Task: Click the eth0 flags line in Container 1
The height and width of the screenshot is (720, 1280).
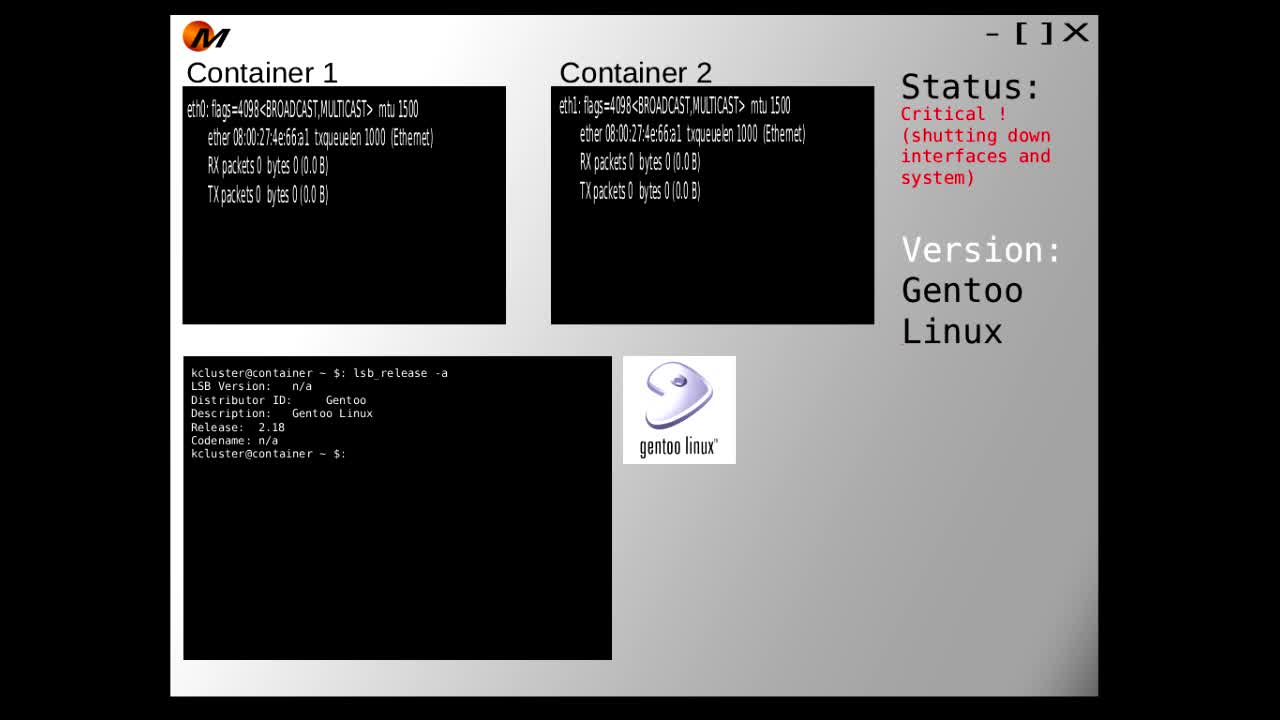Action: [302, 110]
